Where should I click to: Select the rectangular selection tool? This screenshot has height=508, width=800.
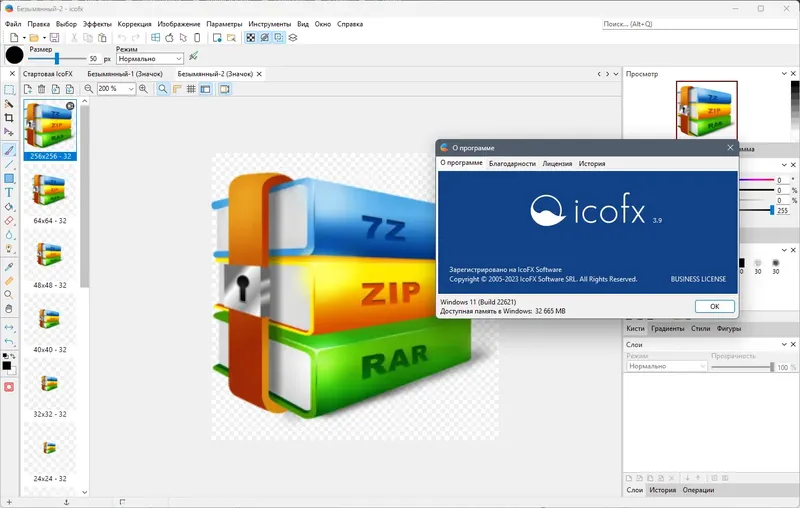tap(9, 90)
